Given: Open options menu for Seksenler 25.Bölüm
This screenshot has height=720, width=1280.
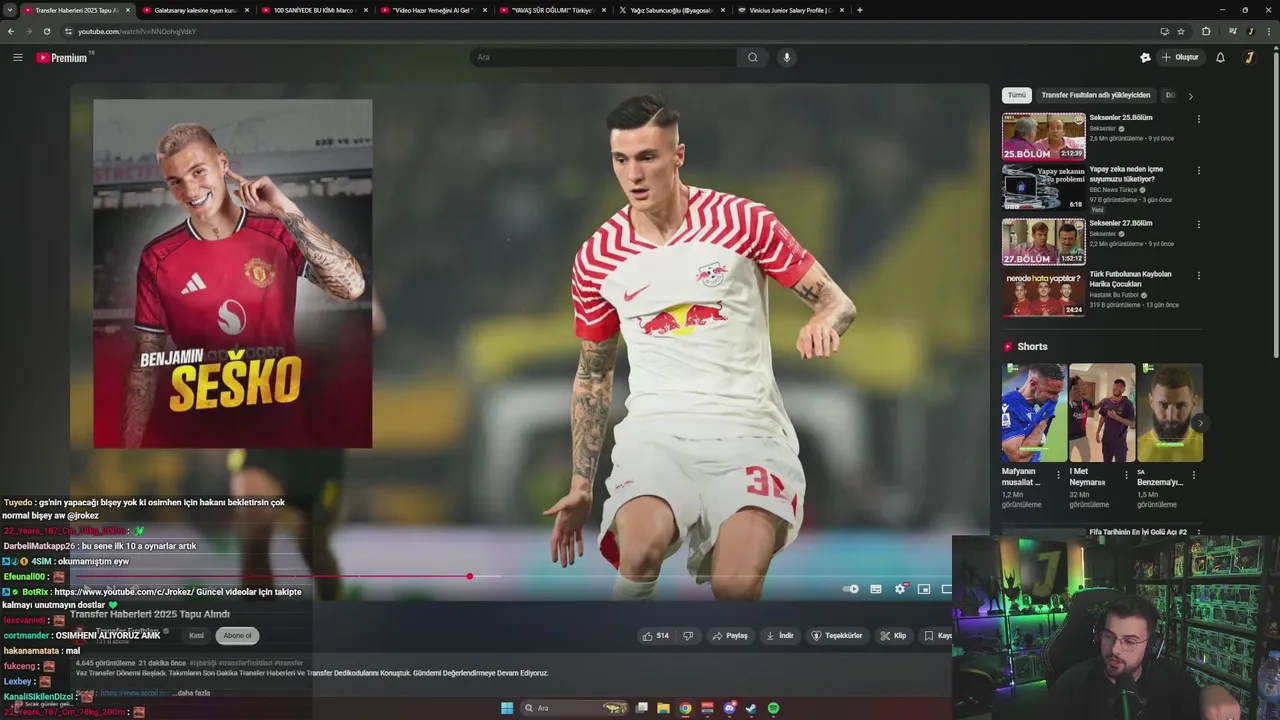Looking at the screenshot, I should (1198, 119).
